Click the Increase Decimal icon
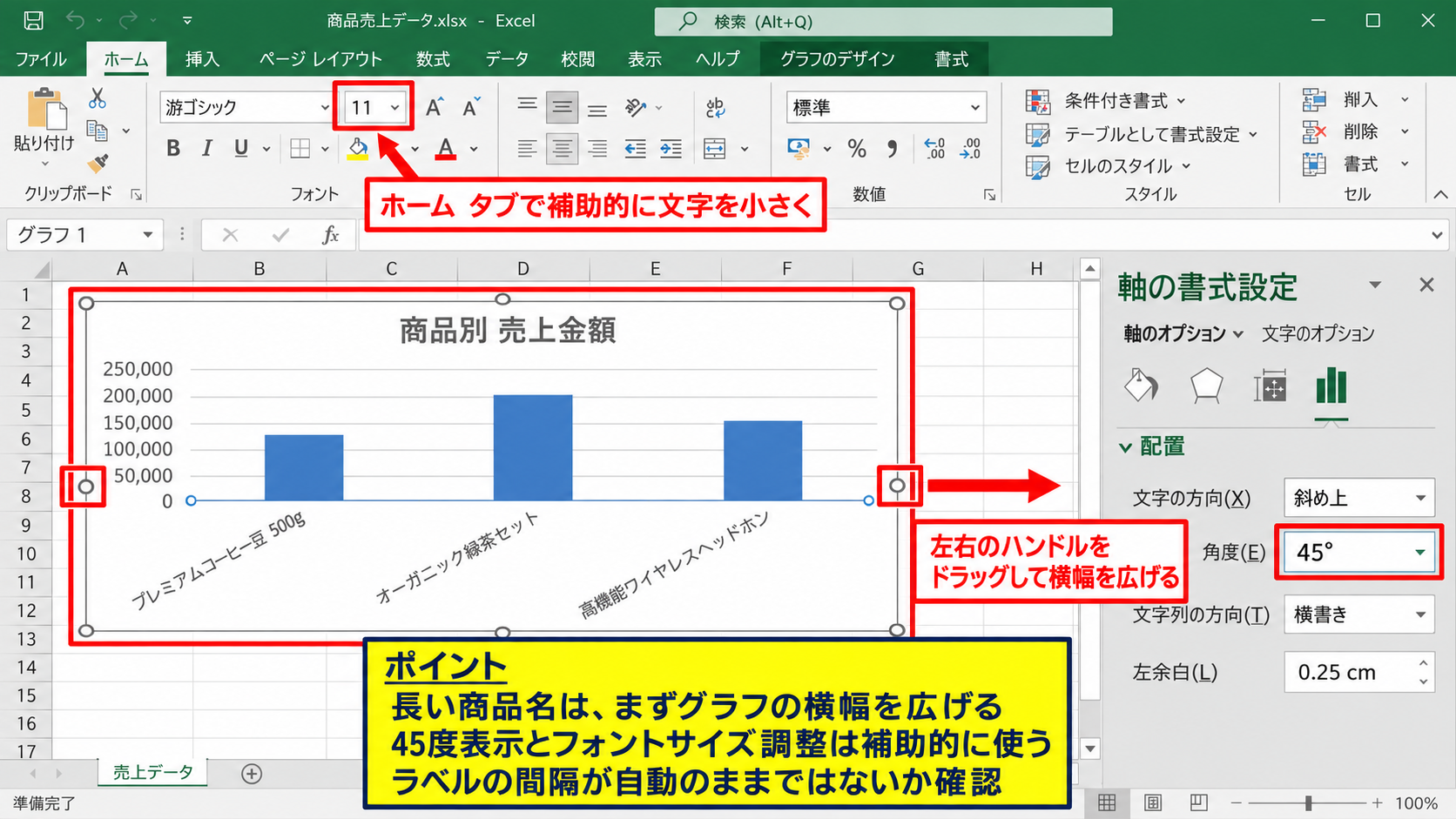Viewport: 1456px width, 819px height. [x=934, y=149]
